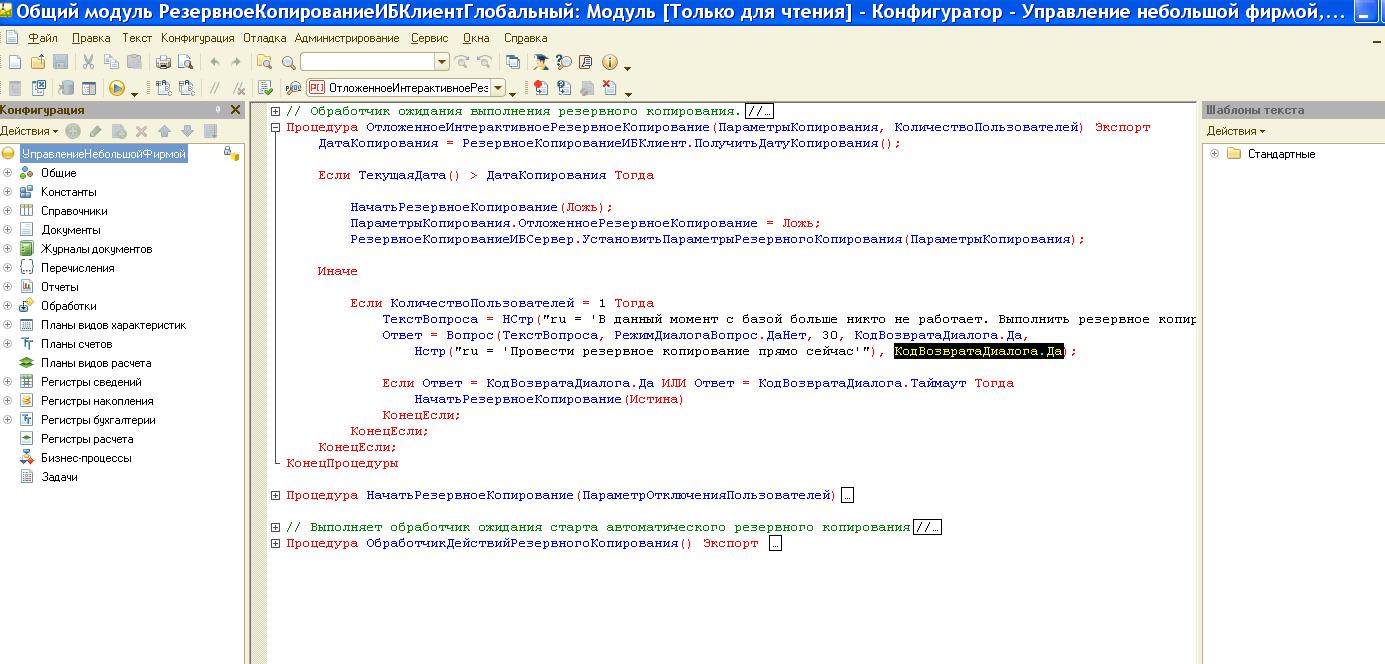Click the Go to procedure icon
The image size is (1385, 664).
292,88
